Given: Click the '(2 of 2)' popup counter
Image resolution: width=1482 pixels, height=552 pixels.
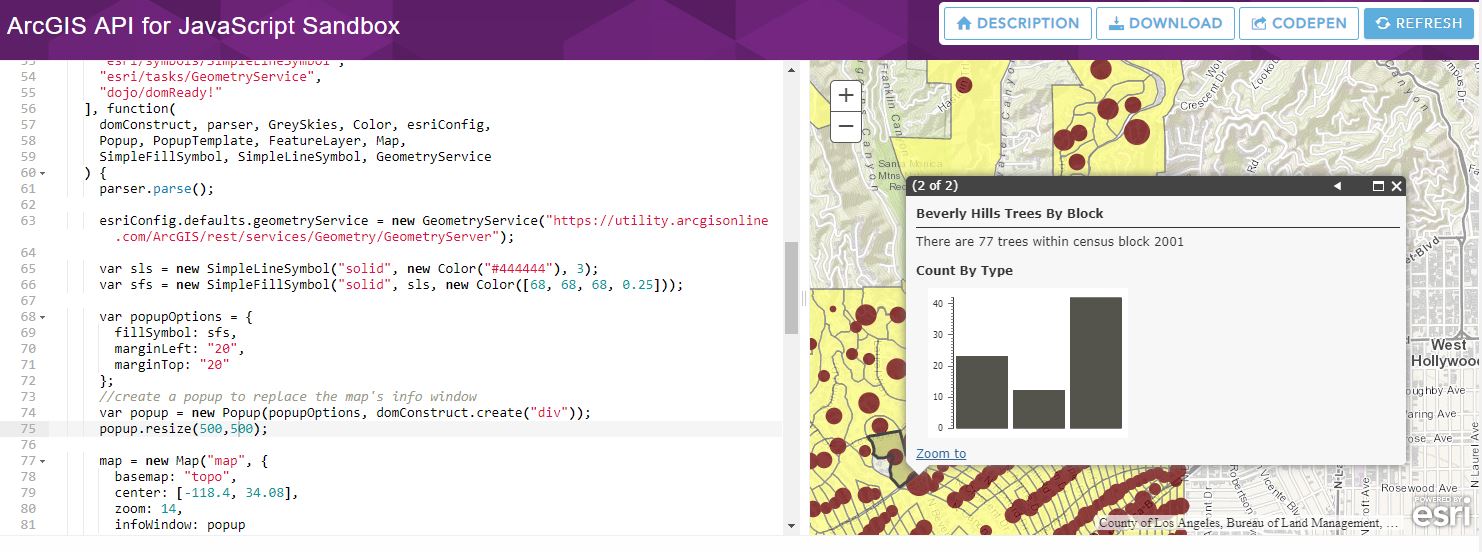Looking at the screenshot, I should click(x=935, y=186).
